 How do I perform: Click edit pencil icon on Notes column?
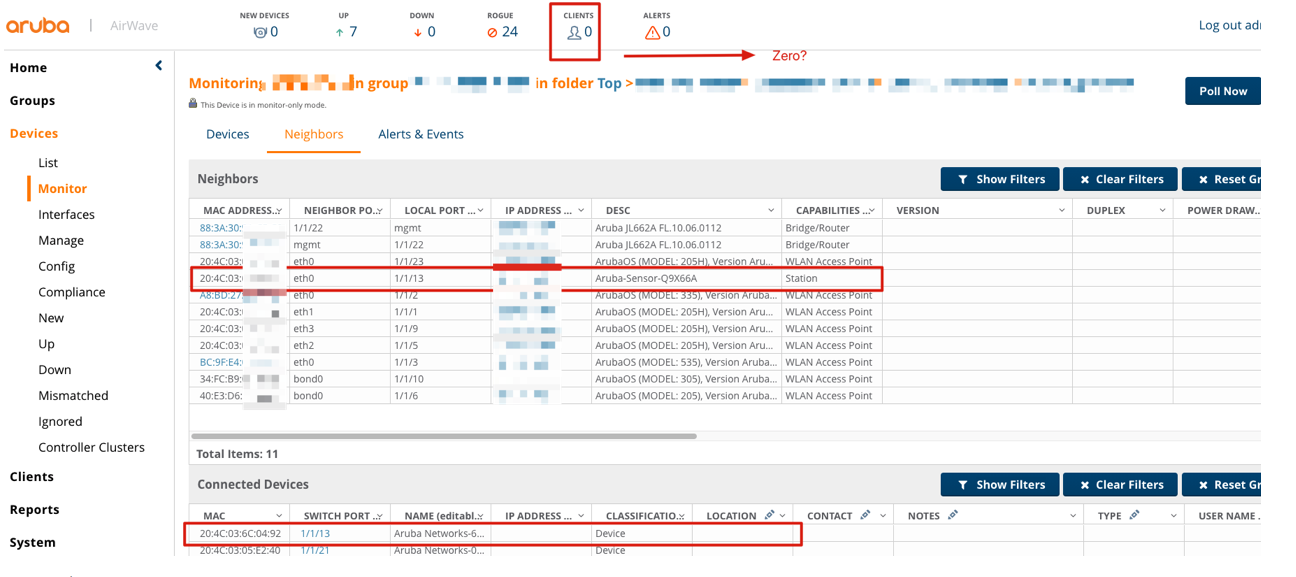952,515
